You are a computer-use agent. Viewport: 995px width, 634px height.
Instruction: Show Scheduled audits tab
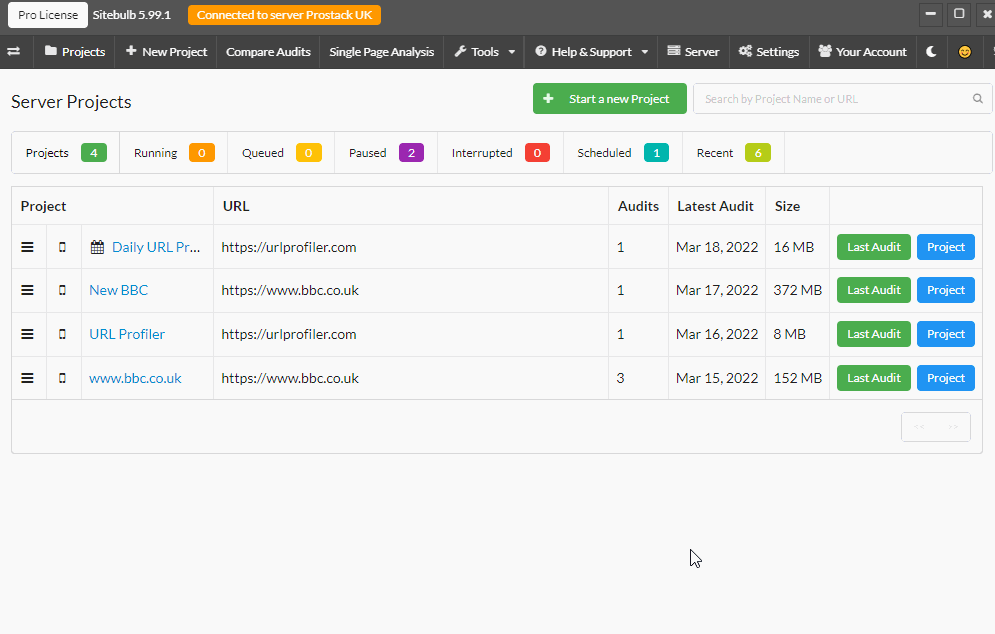coord(623,153)
